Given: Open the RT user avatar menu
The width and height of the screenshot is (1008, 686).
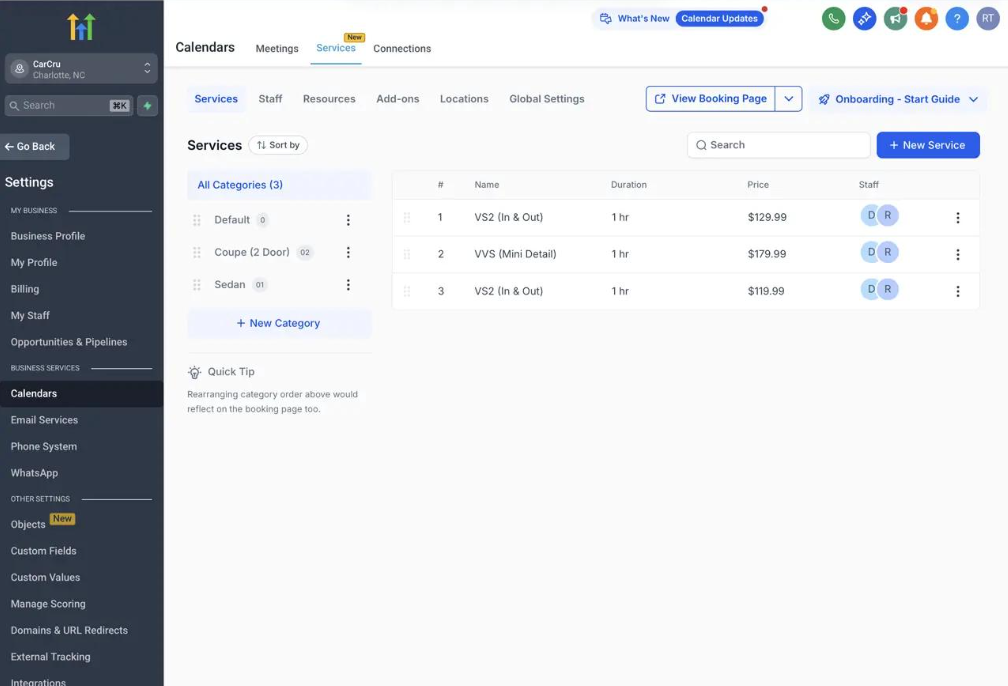Looking at the screenshot, I should coord(987,19).
